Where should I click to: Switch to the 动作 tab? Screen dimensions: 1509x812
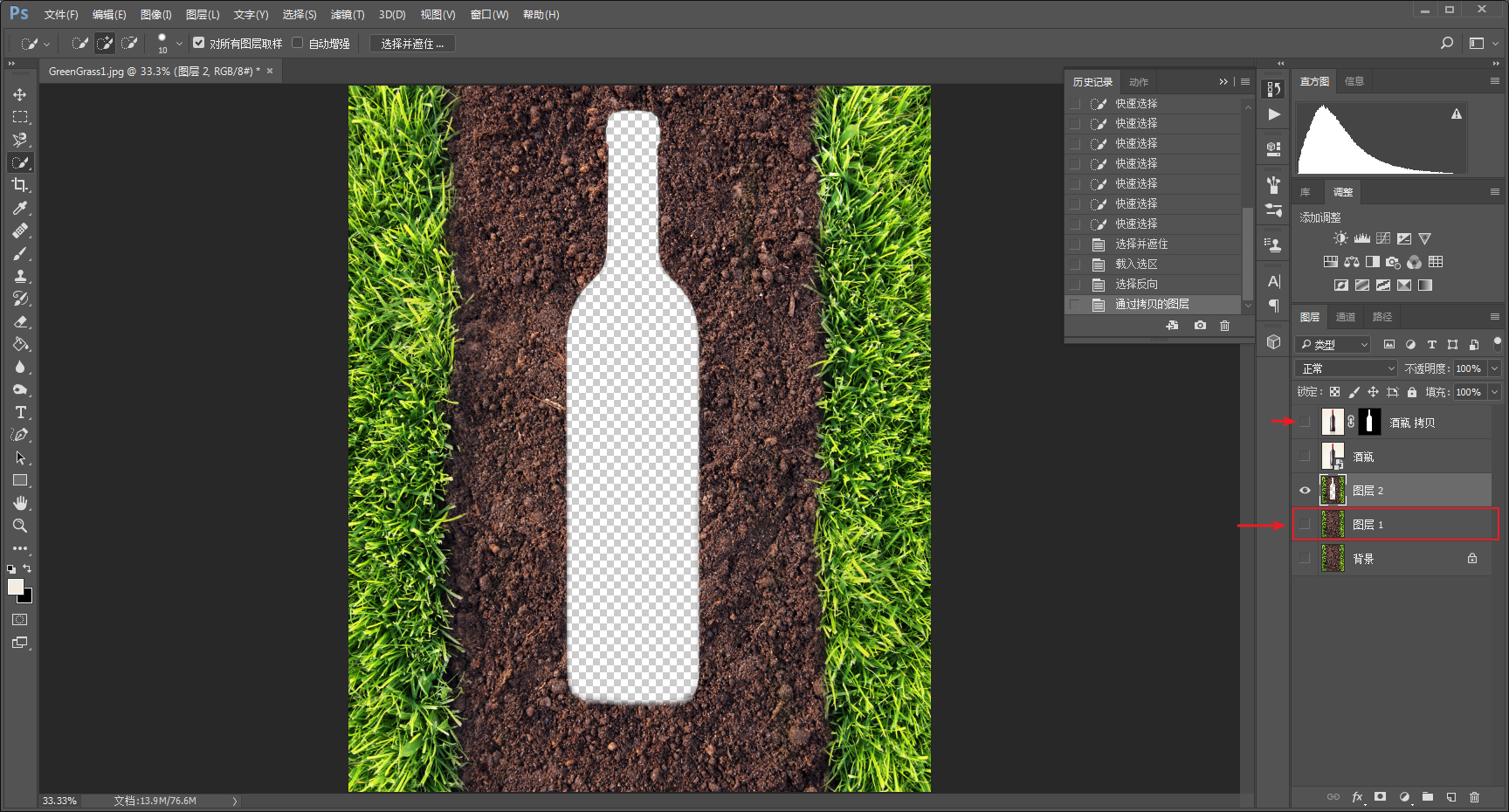[x=1139, y=82]
